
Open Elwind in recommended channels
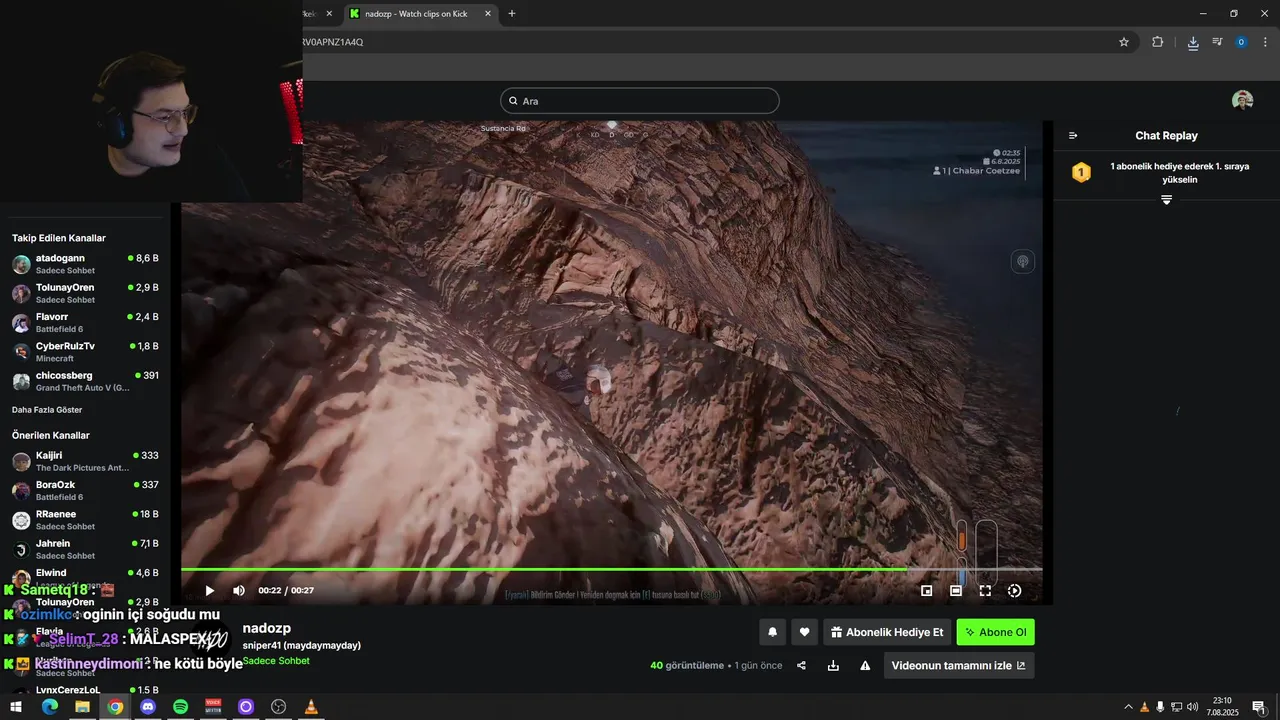85,578
